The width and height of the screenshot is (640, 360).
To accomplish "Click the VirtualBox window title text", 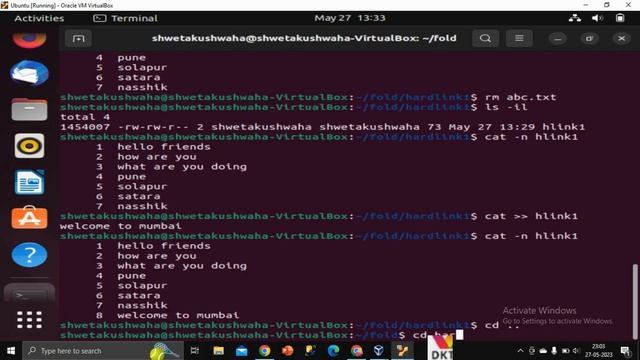I will [x=62, y=5].
